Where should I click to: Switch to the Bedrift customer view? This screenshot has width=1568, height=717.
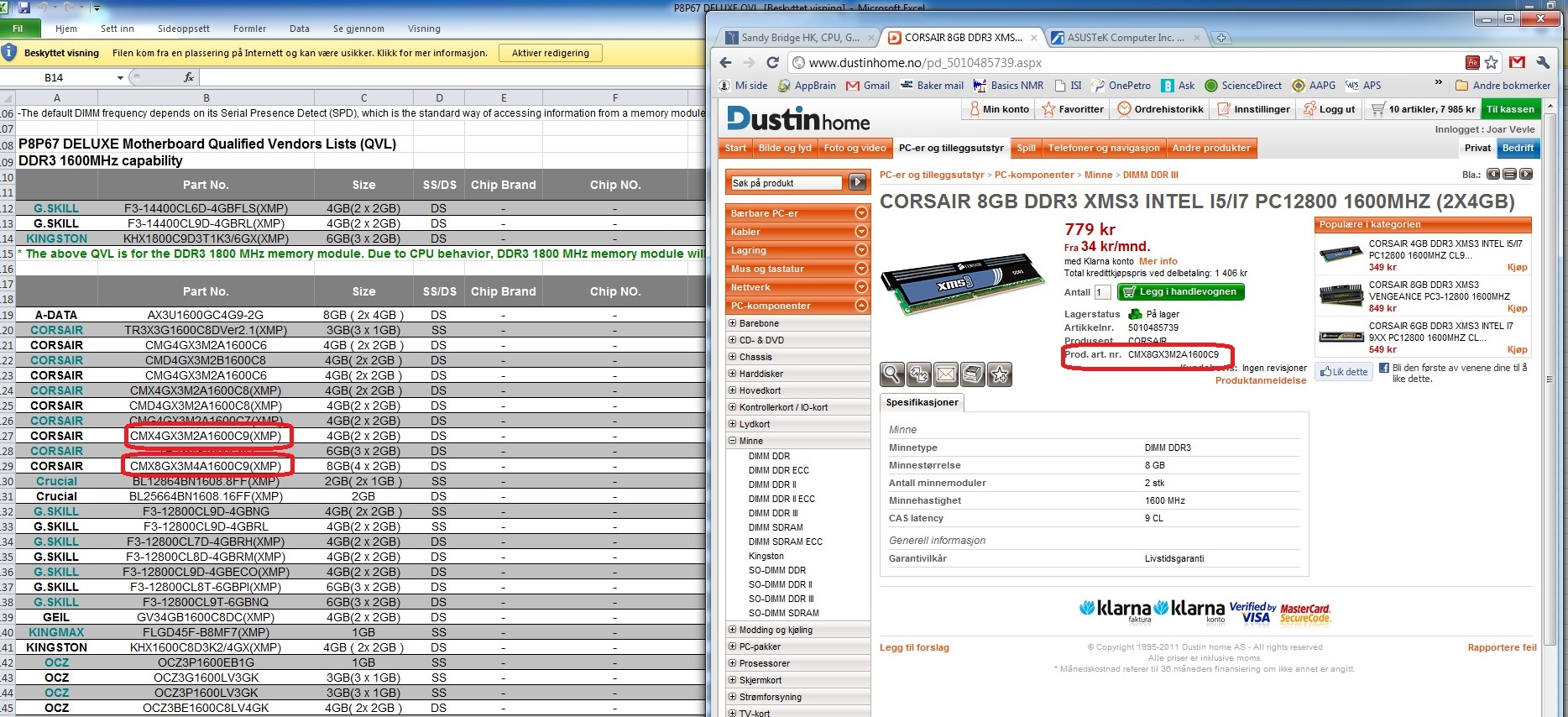pyautogui.click(x=1518, y=149)
